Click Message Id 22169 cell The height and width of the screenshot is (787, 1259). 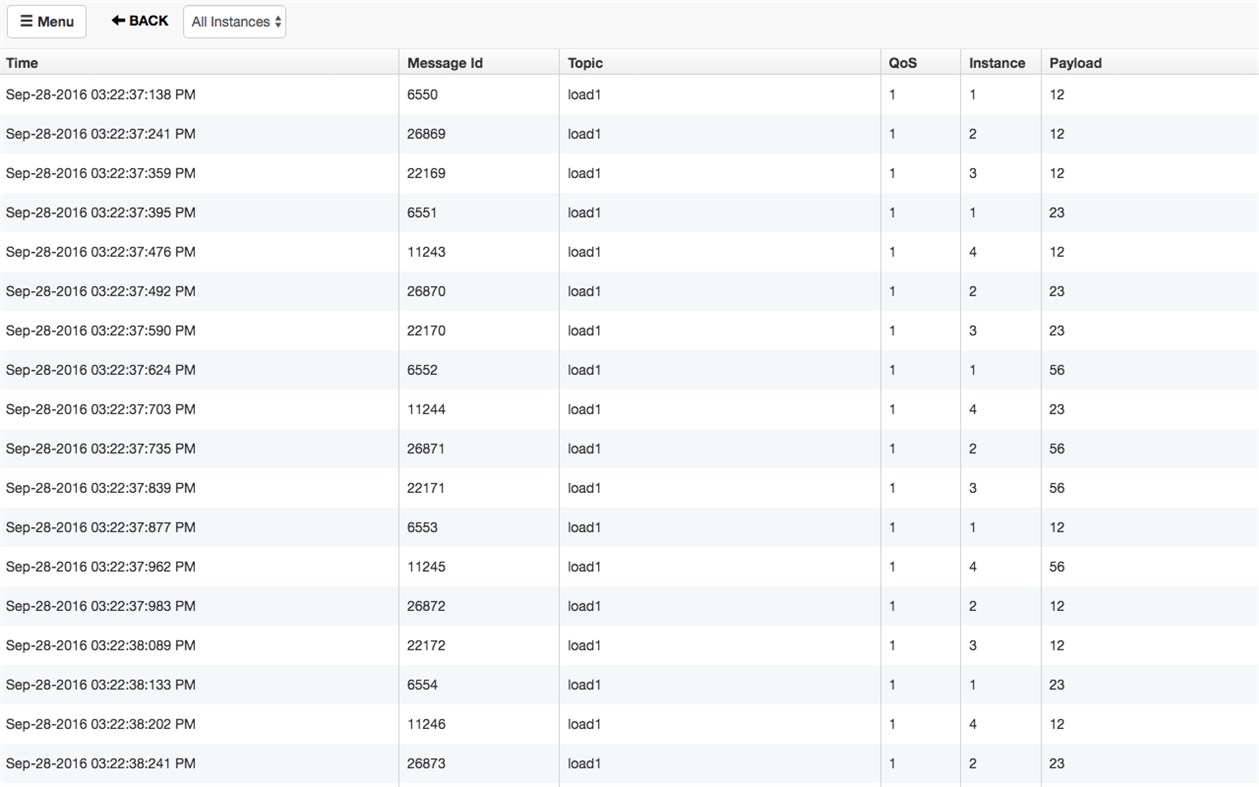point(426,173)
